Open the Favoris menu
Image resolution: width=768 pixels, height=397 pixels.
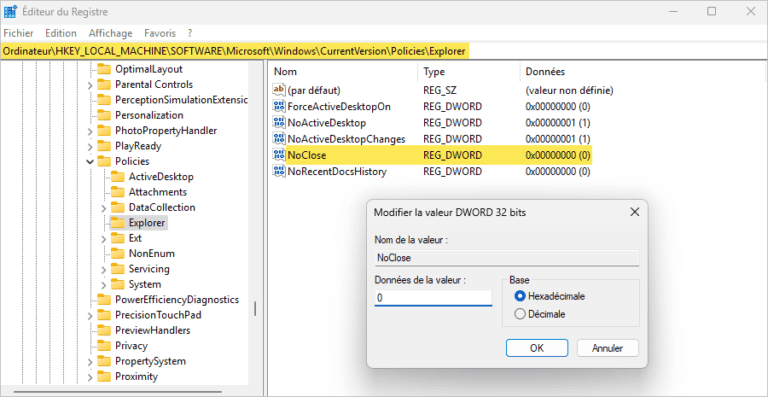160,33
